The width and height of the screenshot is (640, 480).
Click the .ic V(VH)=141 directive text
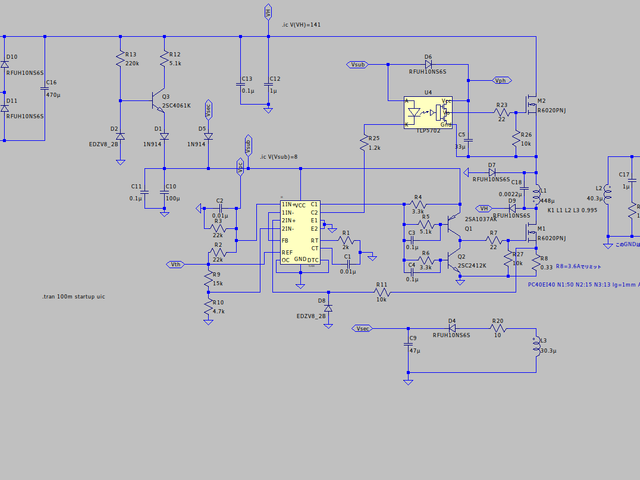pos(301,24)
